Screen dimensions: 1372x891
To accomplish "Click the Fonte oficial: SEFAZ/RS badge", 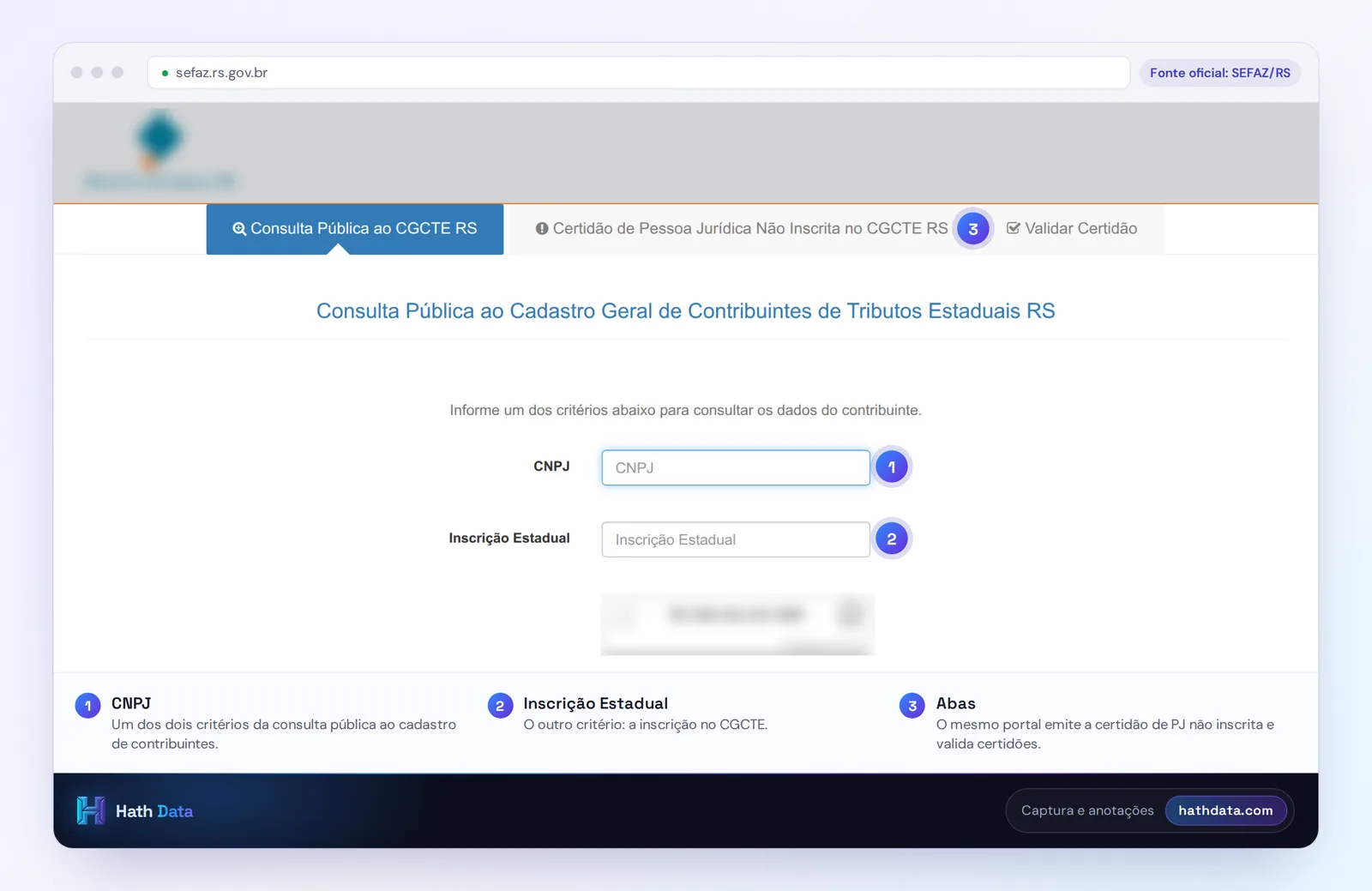I will 1219,73.
